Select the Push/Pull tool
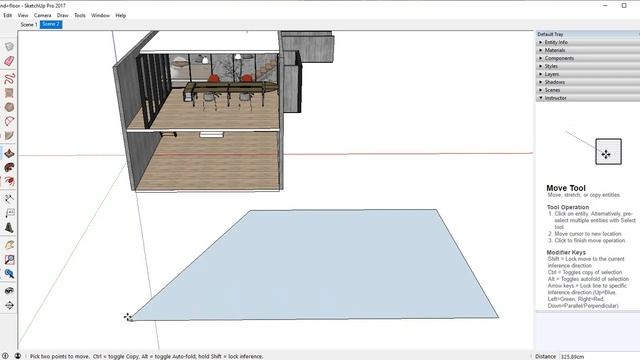The height and width of the screenshot is (360, 640). [9, 153]
